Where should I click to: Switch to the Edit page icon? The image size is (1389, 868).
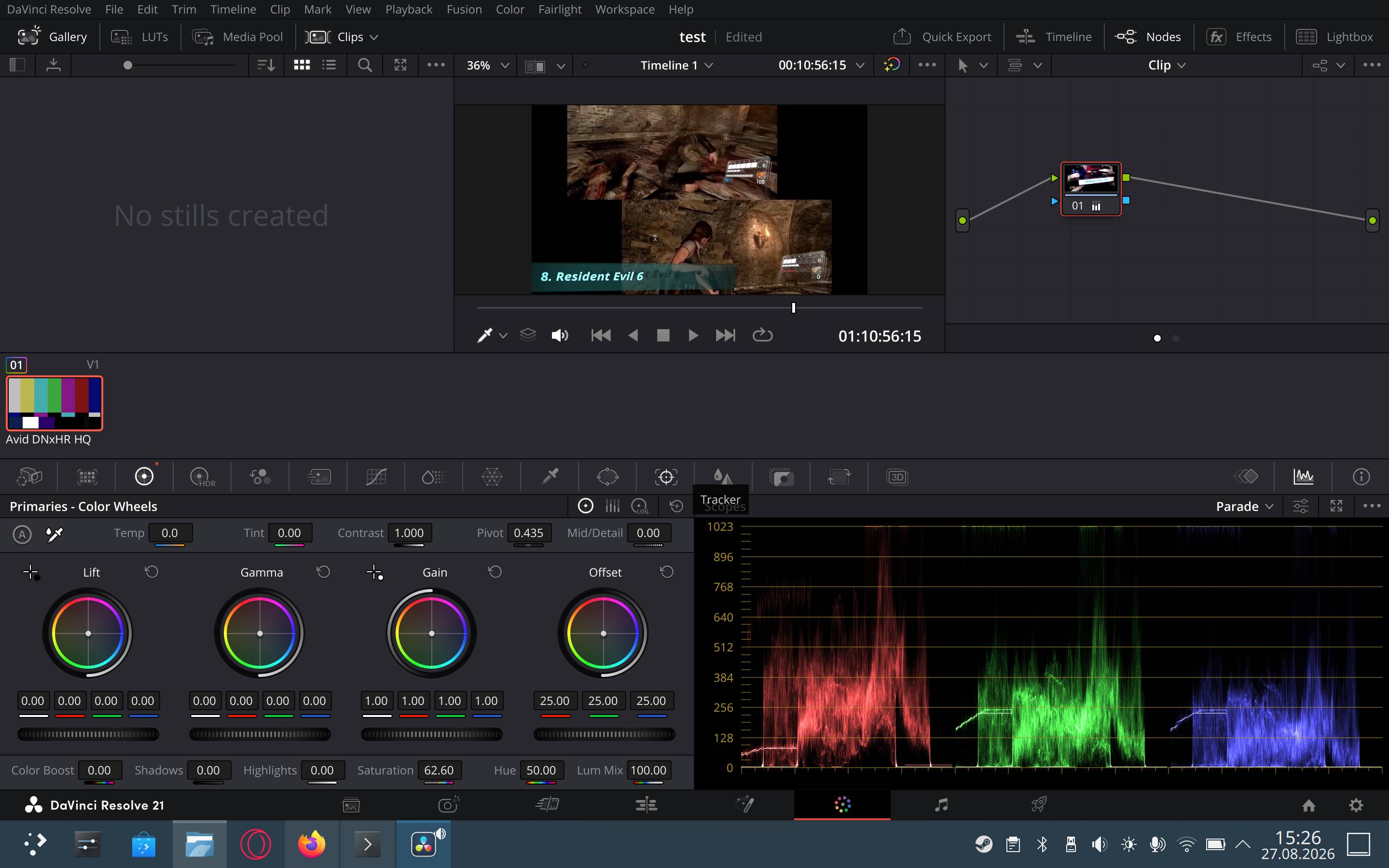point(646,805)
